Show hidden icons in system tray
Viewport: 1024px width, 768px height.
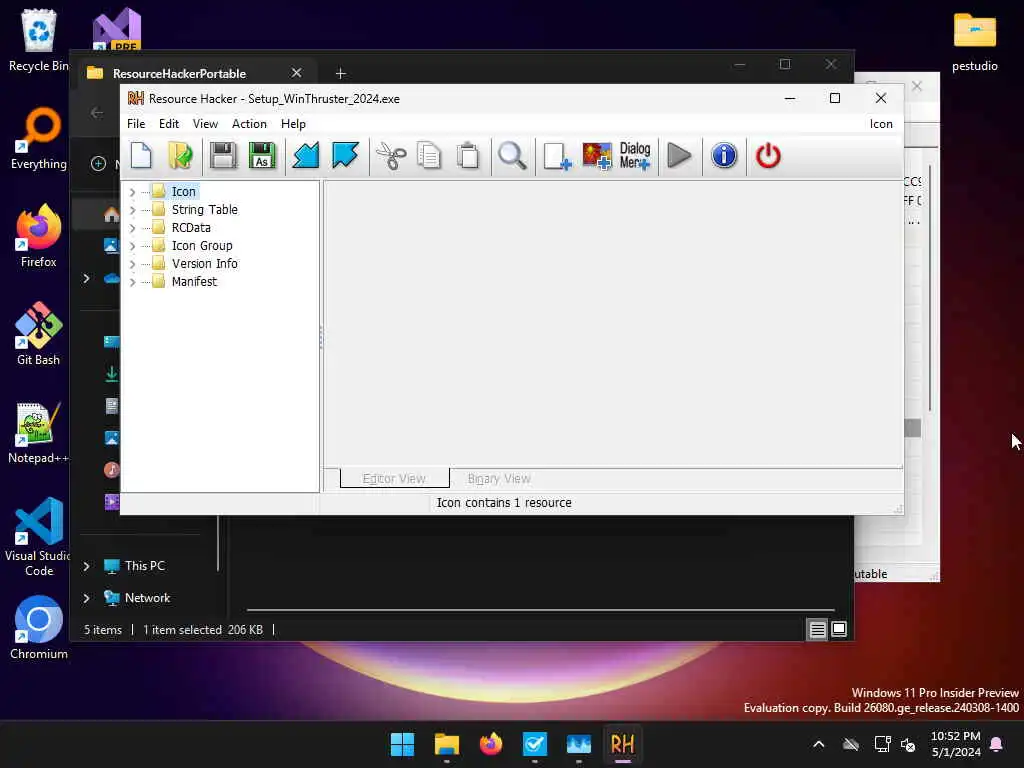tap(818, 744)
